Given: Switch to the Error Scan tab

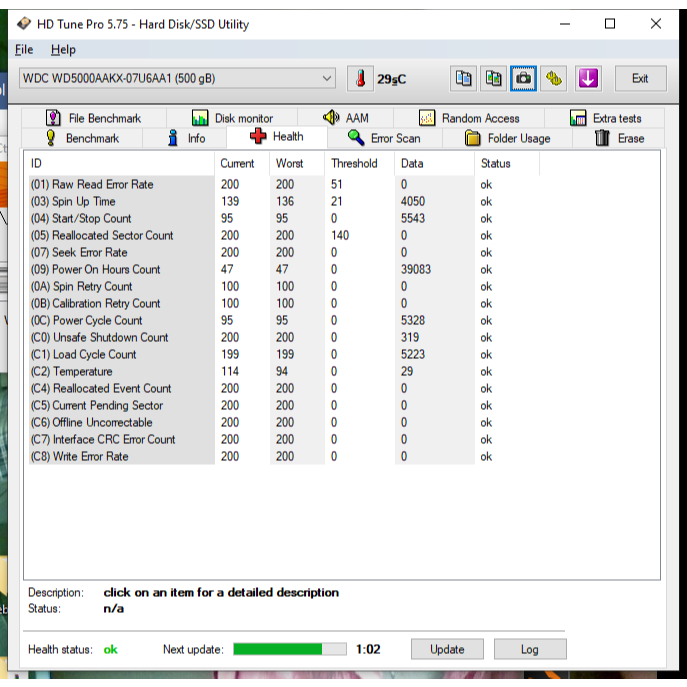Looking at the screenshot, I should point(384,138).
